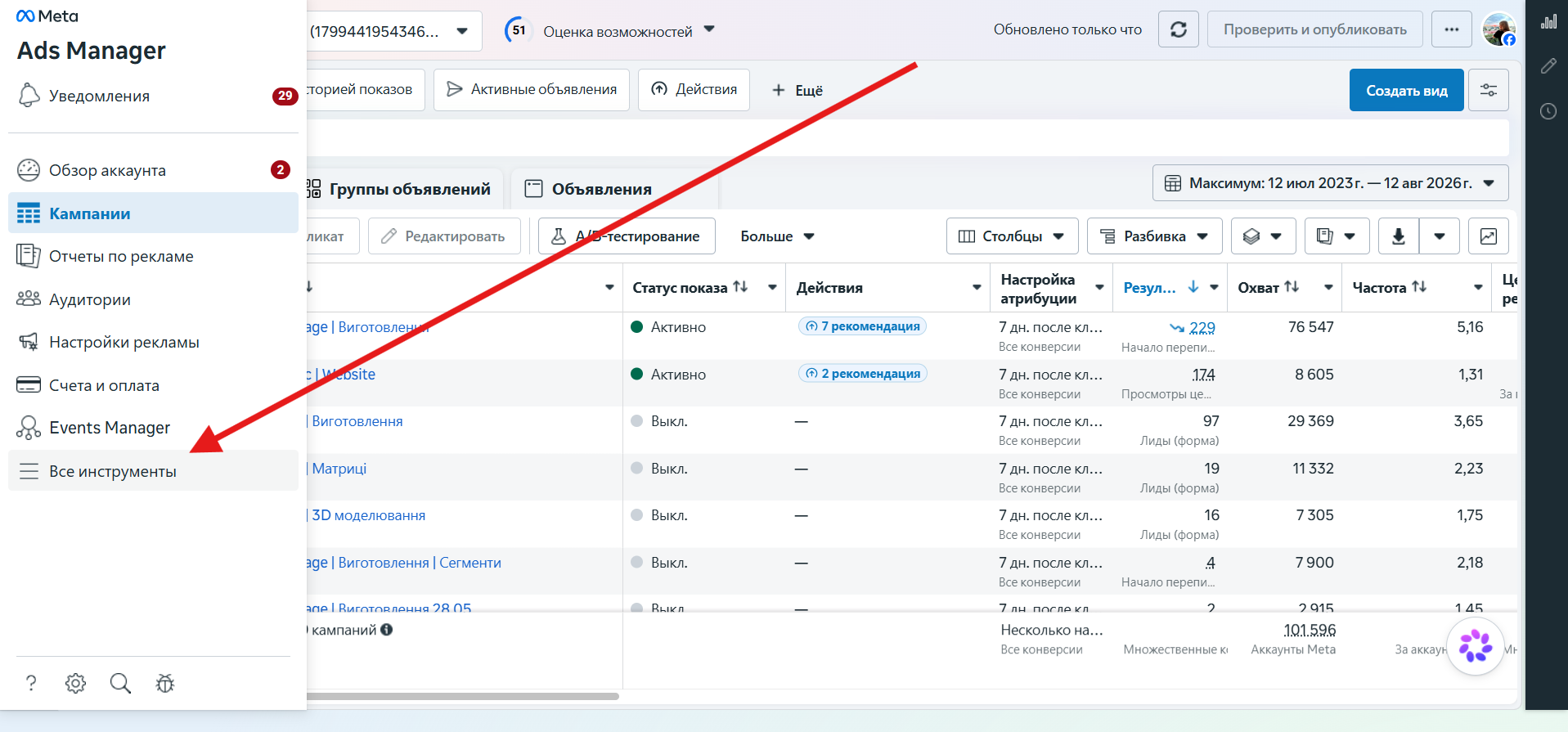Open the account profile avatar

point(1499,29)
